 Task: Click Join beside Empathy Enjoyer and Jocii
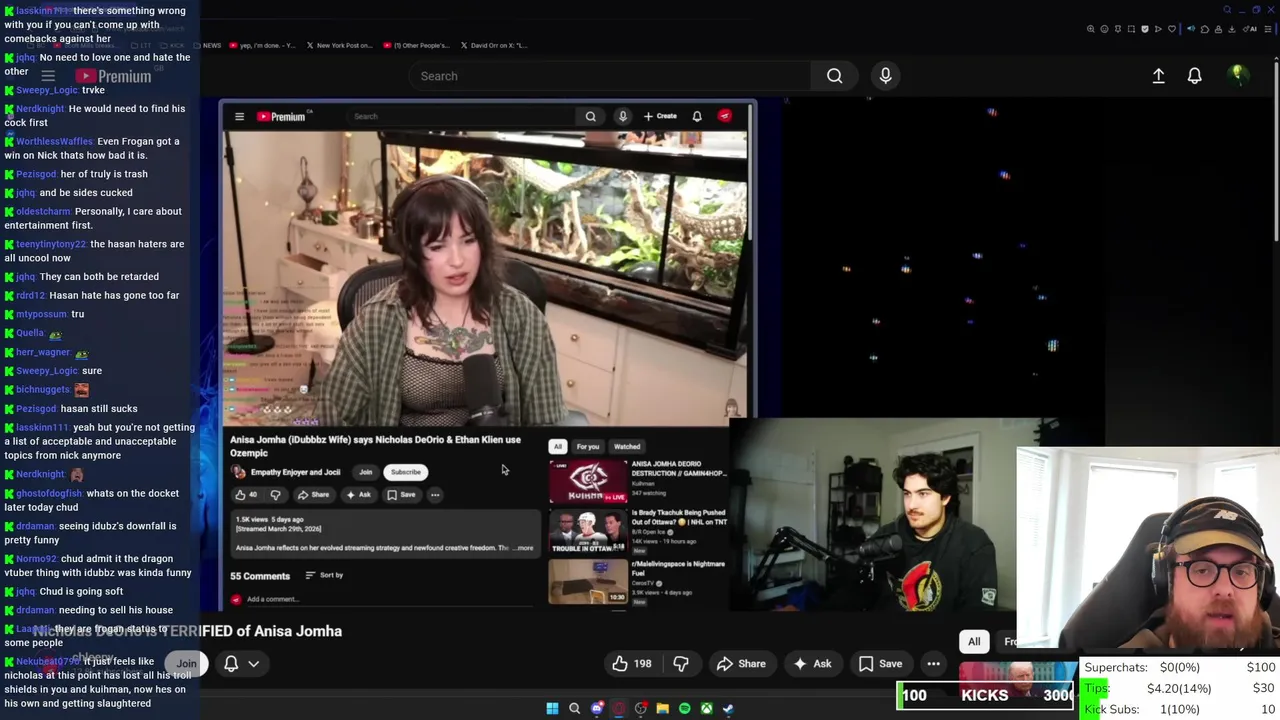point(366,472)
